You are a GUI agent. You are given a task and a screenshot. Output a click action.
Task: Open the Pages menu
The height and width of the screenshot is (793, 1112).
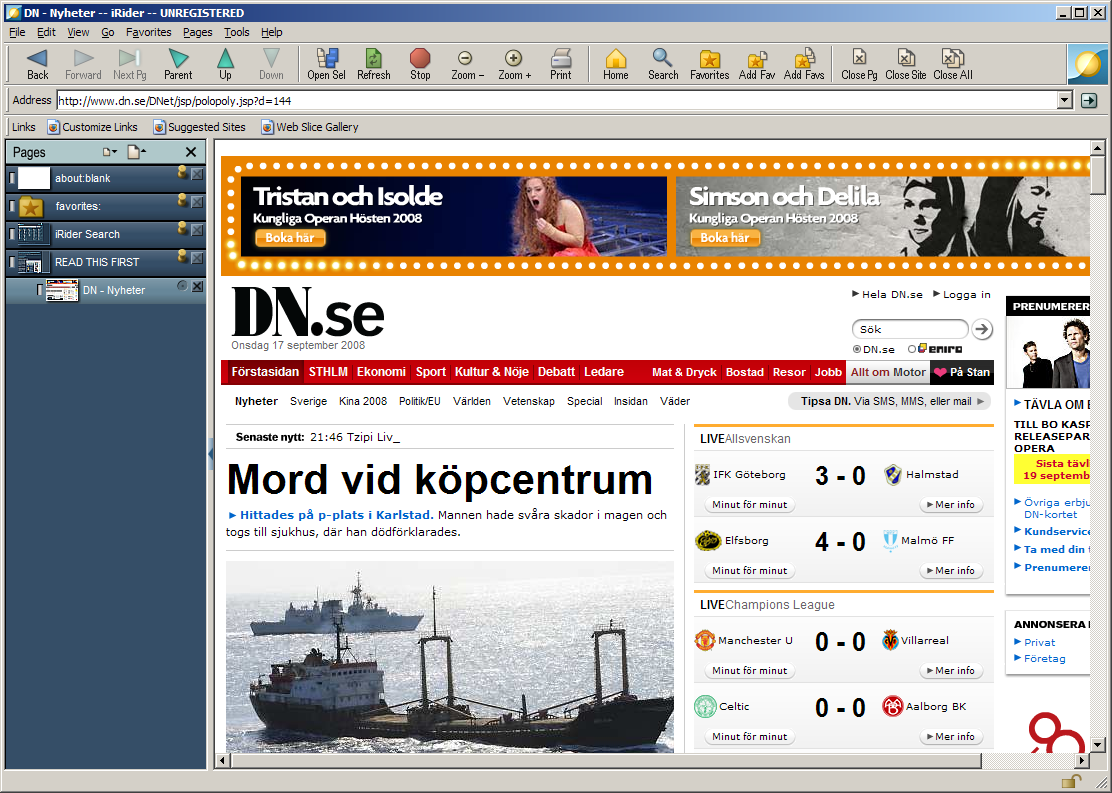(197, 32)
